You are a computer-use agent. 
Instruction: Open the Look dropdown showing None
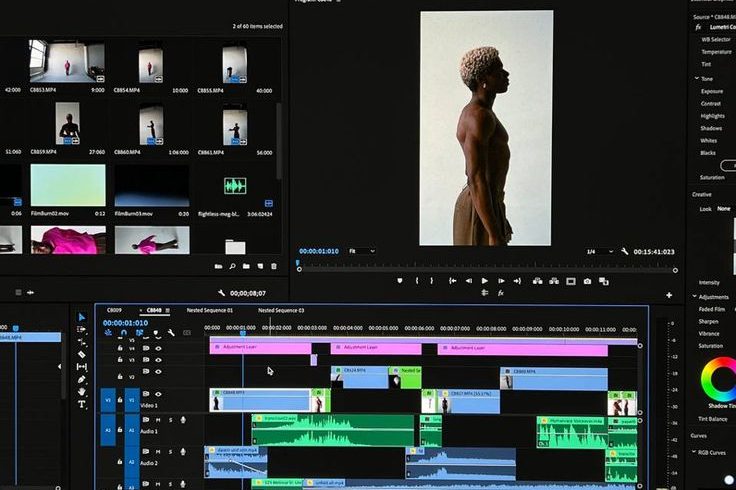[726, 208]
